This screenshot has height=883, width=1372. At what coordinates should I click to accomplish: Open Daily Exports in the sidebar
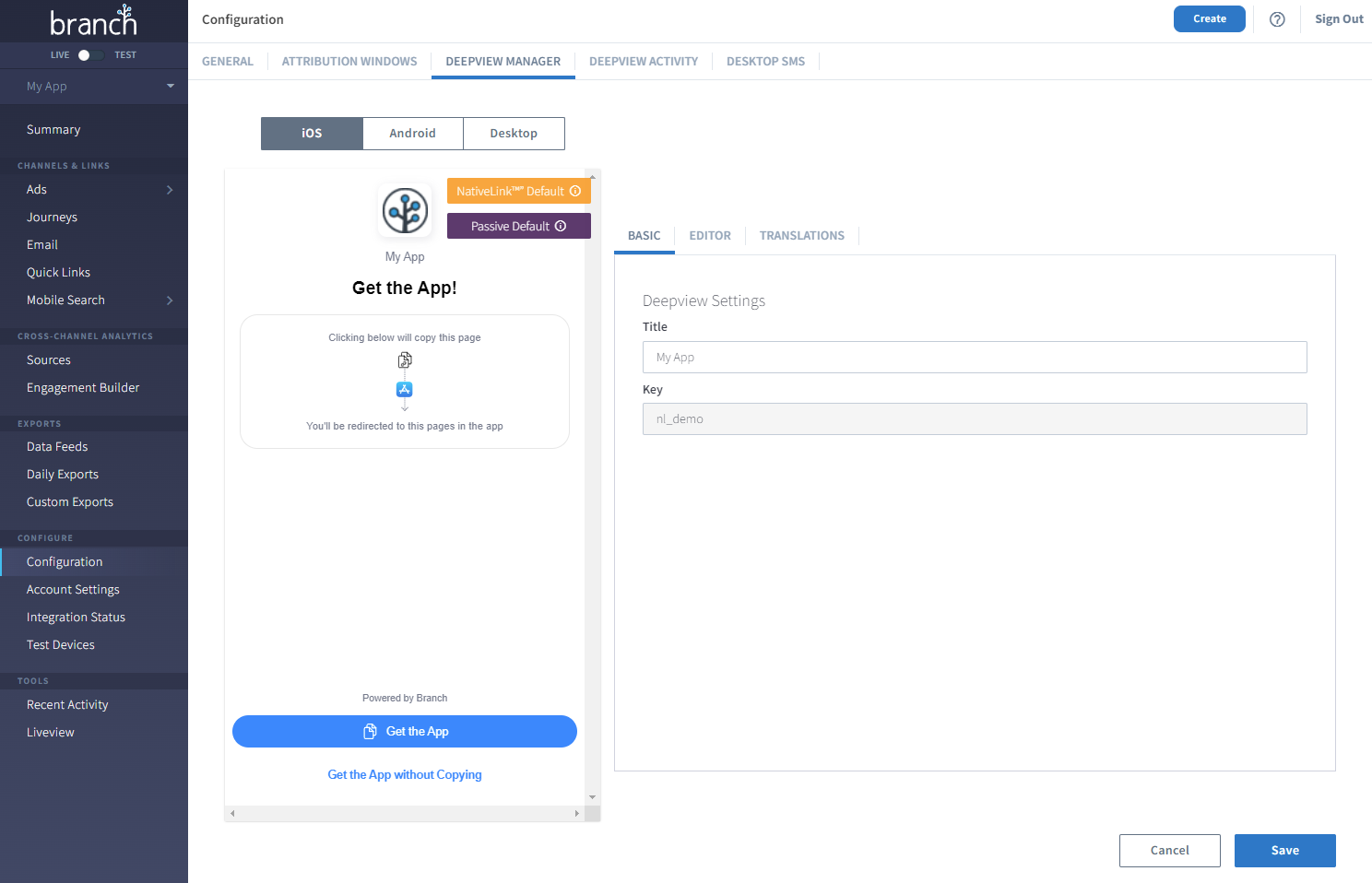pyautogui.click(x=63, y=475)
